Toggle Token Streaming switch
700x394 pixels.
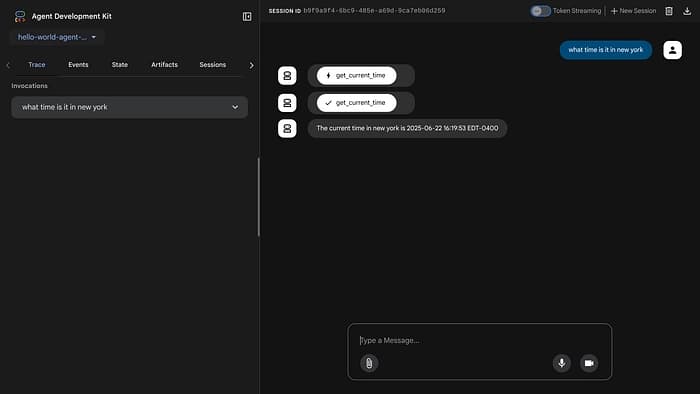(x=540, y=11)
